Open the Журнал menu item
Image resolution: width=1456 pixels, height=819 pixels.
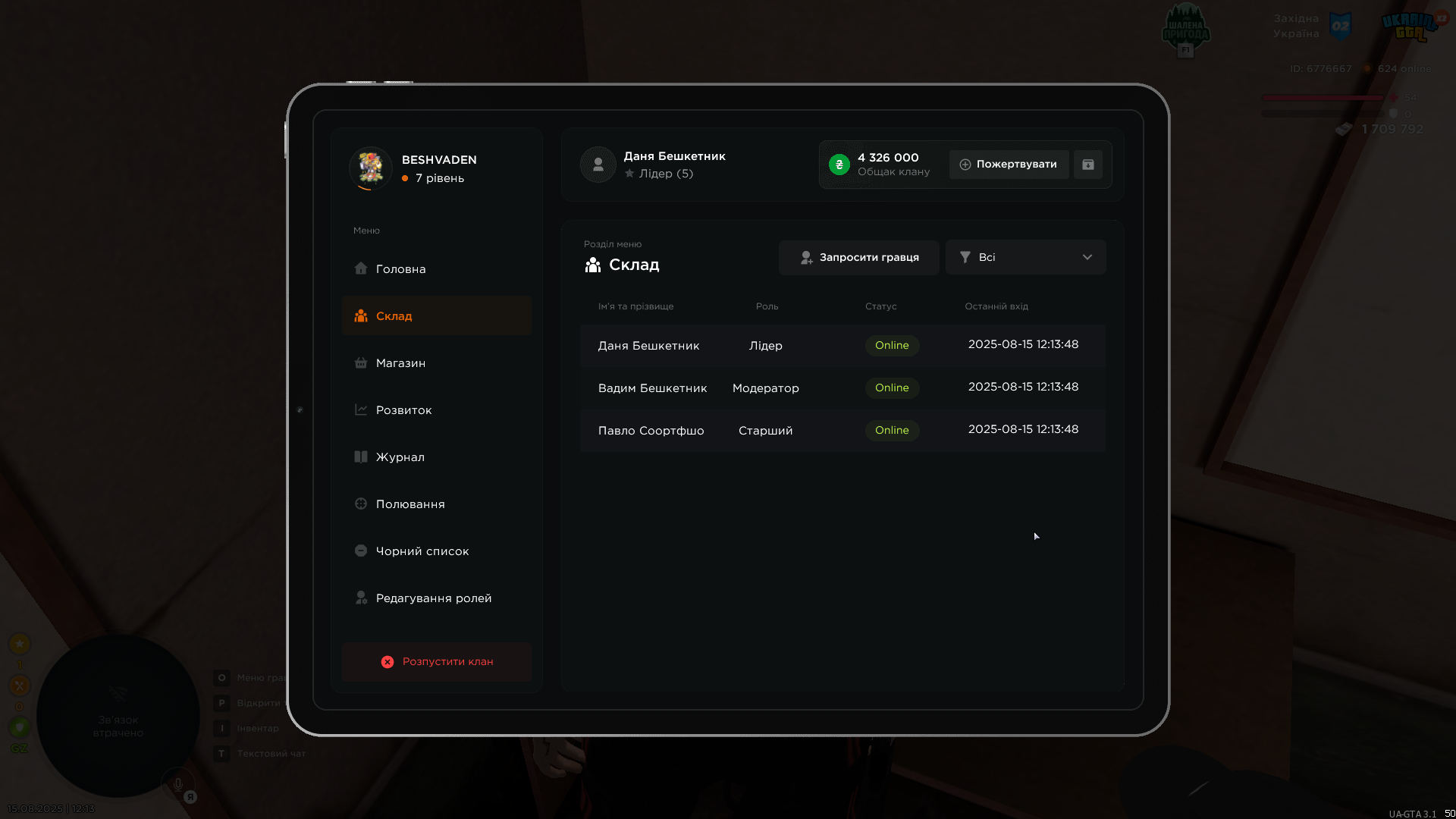coord(400,457)
